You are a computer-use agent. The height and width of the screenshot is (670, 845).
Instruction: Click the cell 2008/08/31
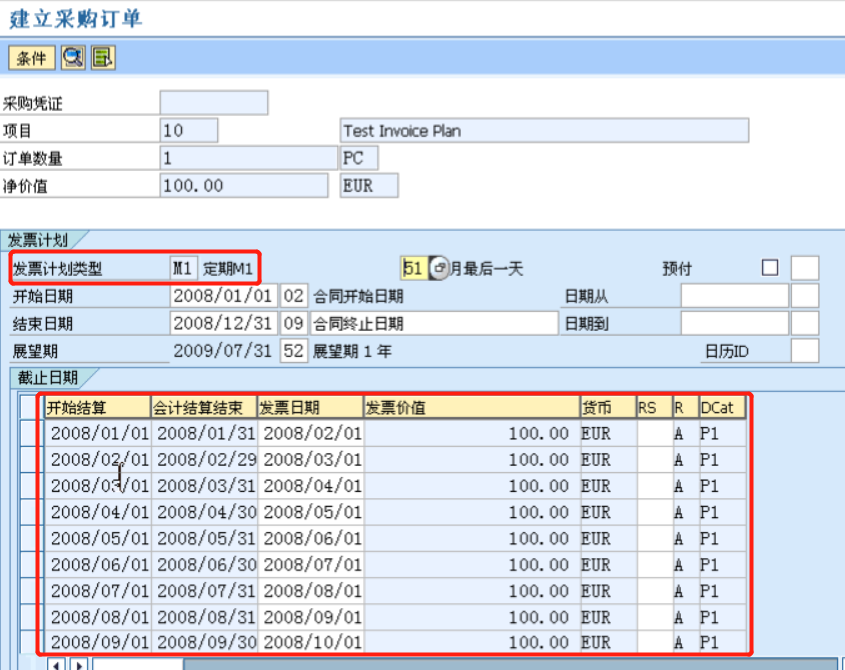coord(204,617)
